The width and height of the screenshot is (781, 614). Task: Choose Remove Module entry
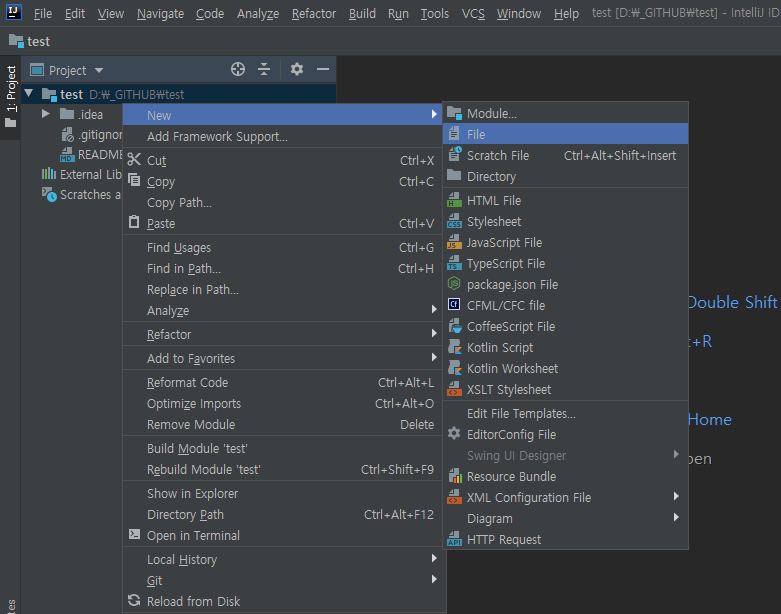coord(282,425)
